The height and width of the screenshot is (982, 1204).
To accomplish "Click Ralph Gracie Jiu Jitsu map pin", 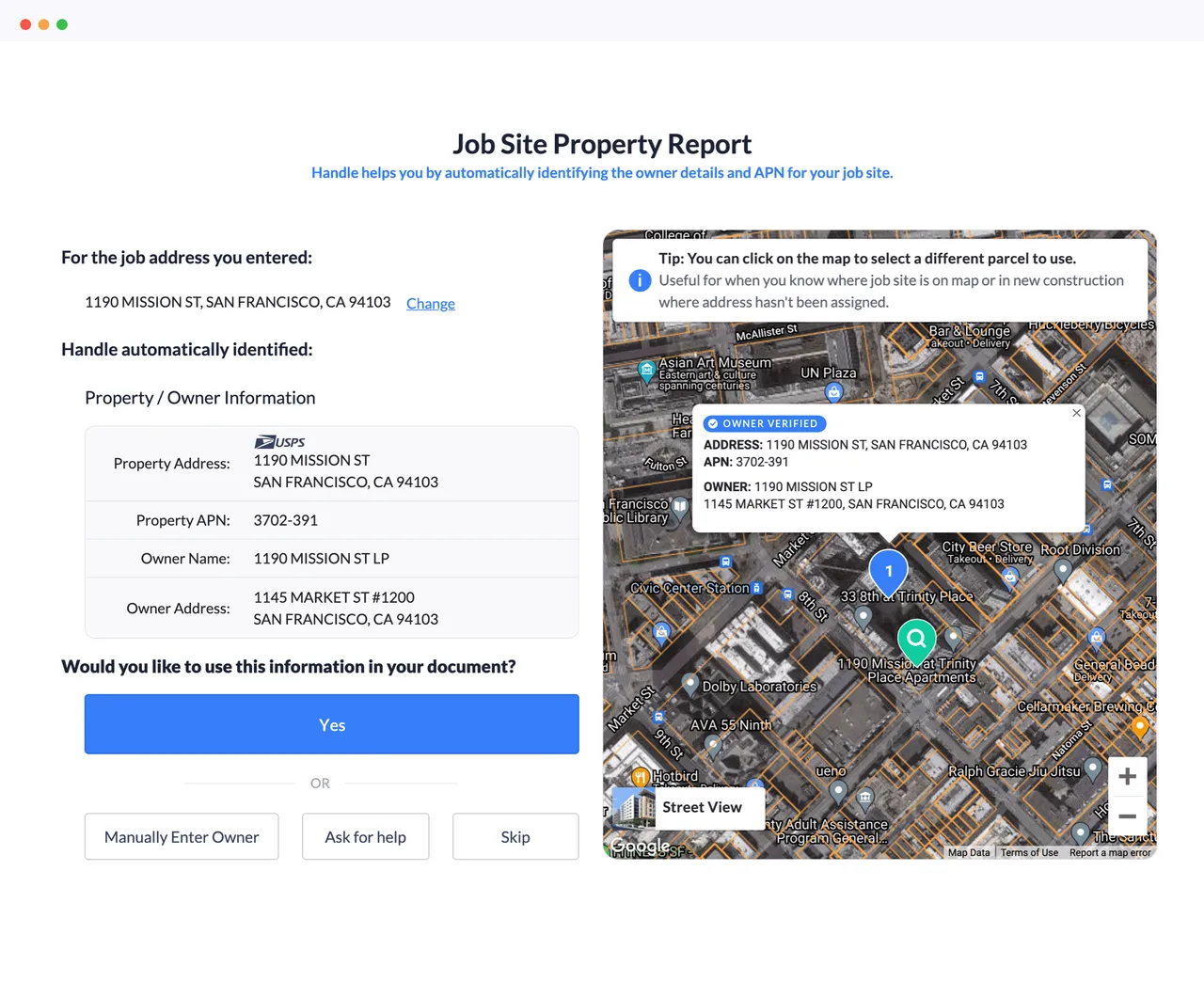I will point(1092,768).
